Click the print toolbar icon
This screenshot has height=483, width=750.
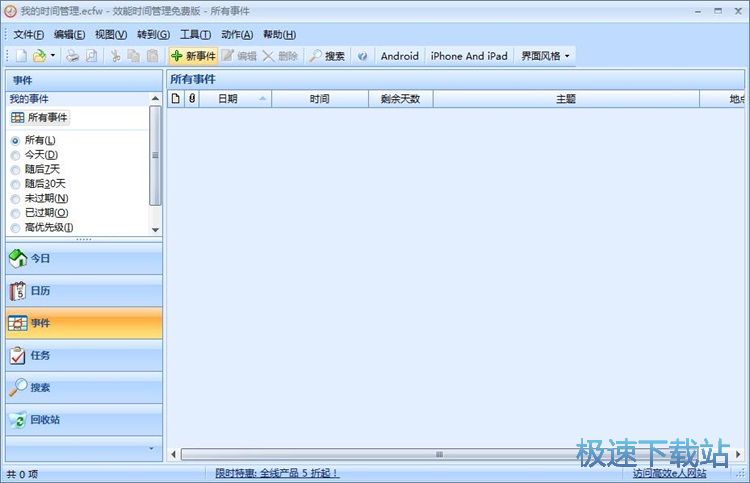pyautogui.click(x=72, y=56)
